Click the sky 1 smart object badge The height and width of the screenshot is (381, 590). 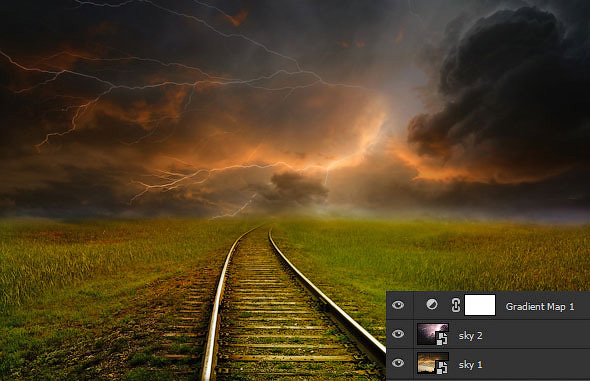coord(442,367)
